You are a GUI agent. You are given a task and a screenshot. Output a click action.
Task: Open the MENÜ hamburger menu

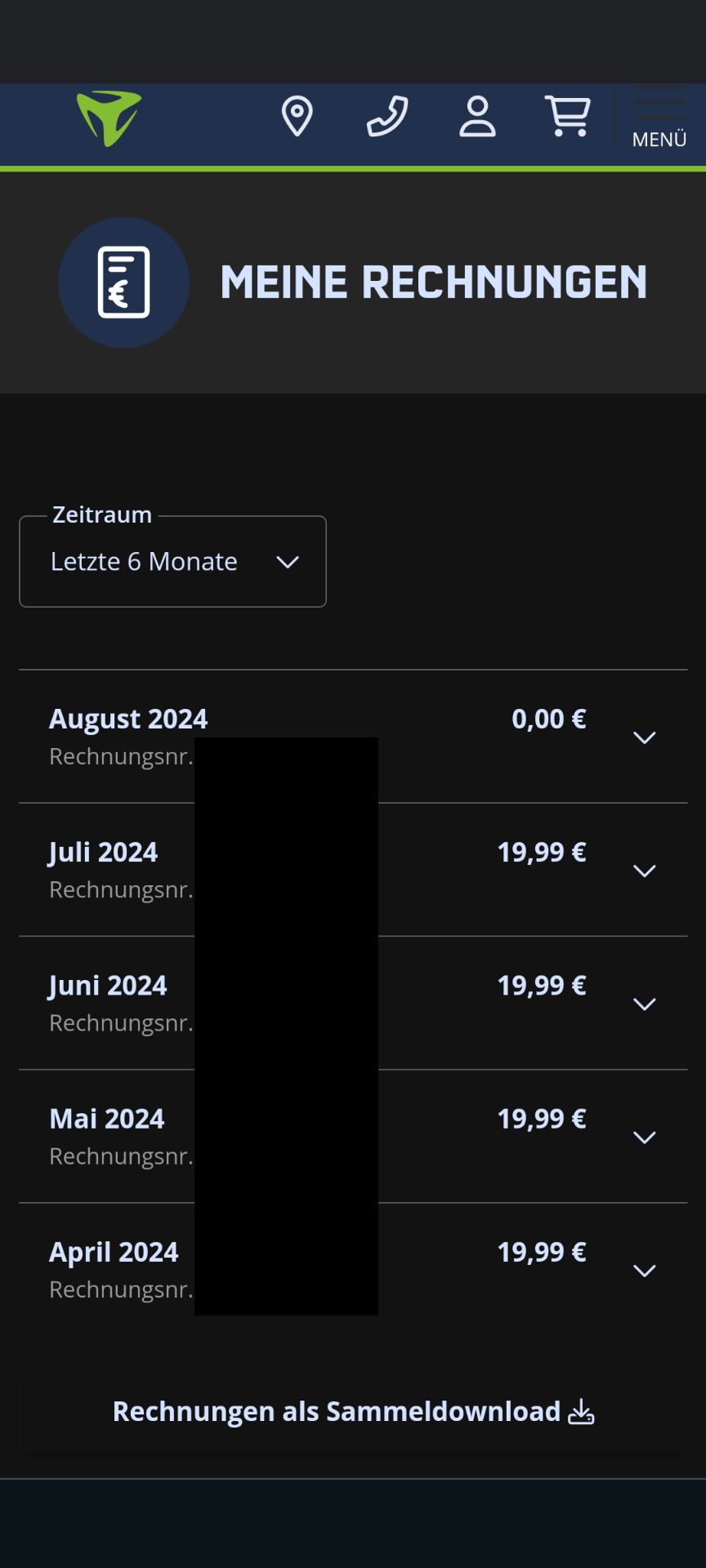coord(659,118)
